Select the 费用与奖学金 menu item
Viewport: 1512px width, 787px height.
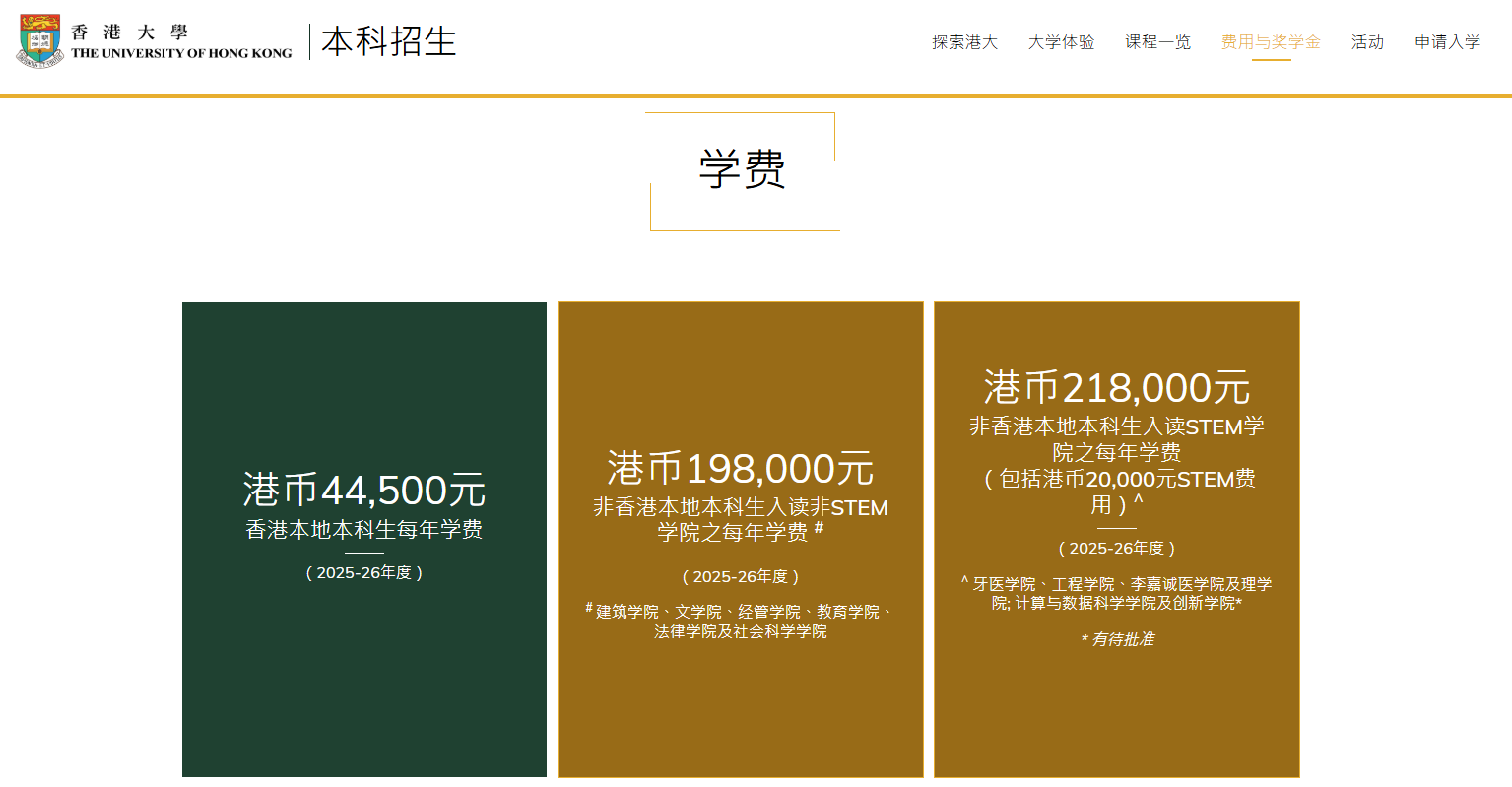pos(1271,42)
